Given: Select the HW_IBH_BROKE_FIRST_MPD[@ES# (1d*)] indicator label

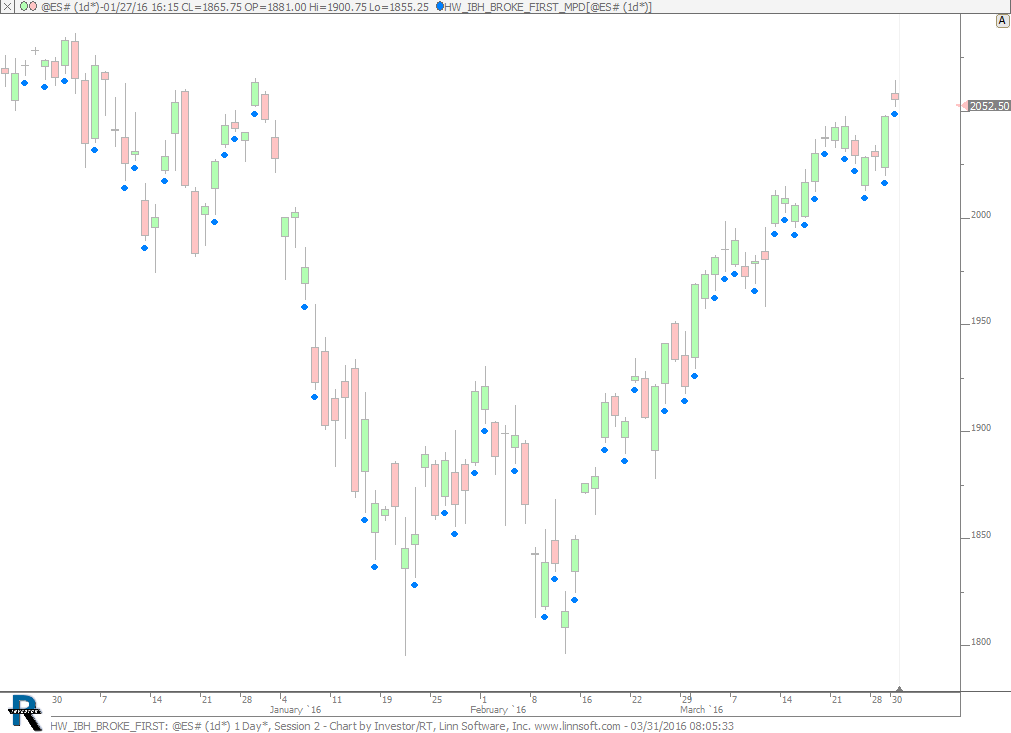Looking at the screenshot, I should 548,7.
